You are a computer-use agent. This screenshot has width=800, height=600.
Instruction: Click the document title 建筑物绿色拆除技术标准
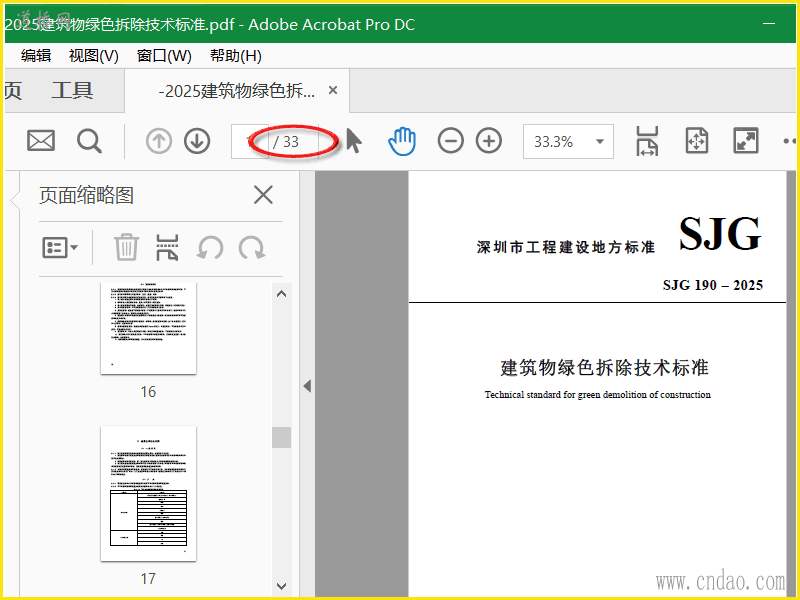pos(604,367)
